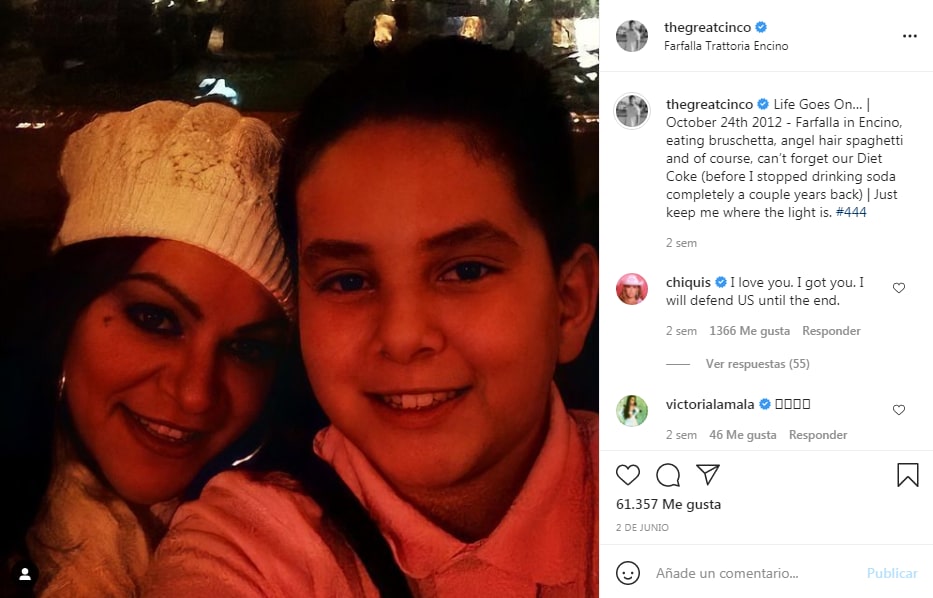Like the chiquis comment heart
933x598 pixels.
click(x=899, y=288)
